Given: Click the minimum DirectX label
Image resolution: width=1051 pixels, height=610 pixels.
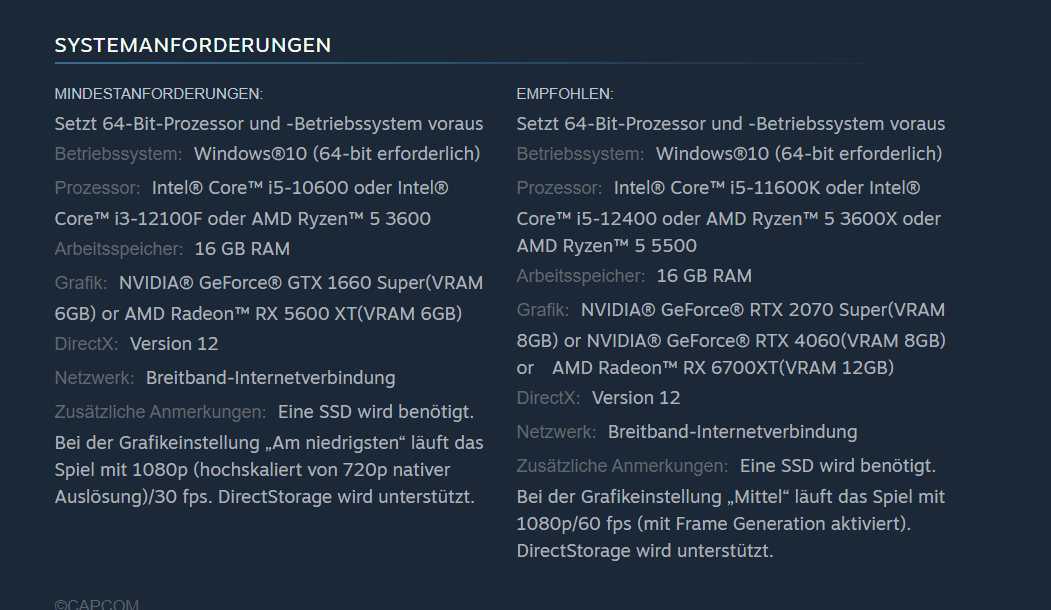Looking at the screenshot, I should [x=86, y=344].
